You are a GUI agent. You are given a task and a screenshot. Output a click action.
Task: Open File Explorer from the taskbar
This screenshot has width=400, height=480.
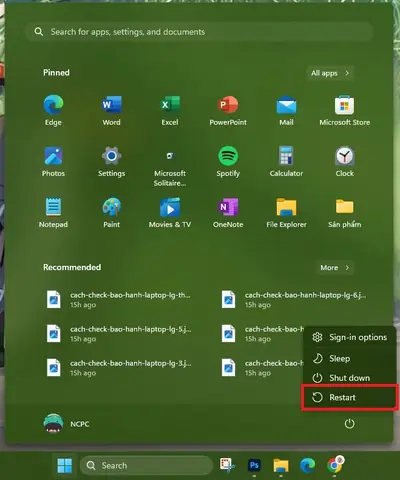(x=281, y=465)
